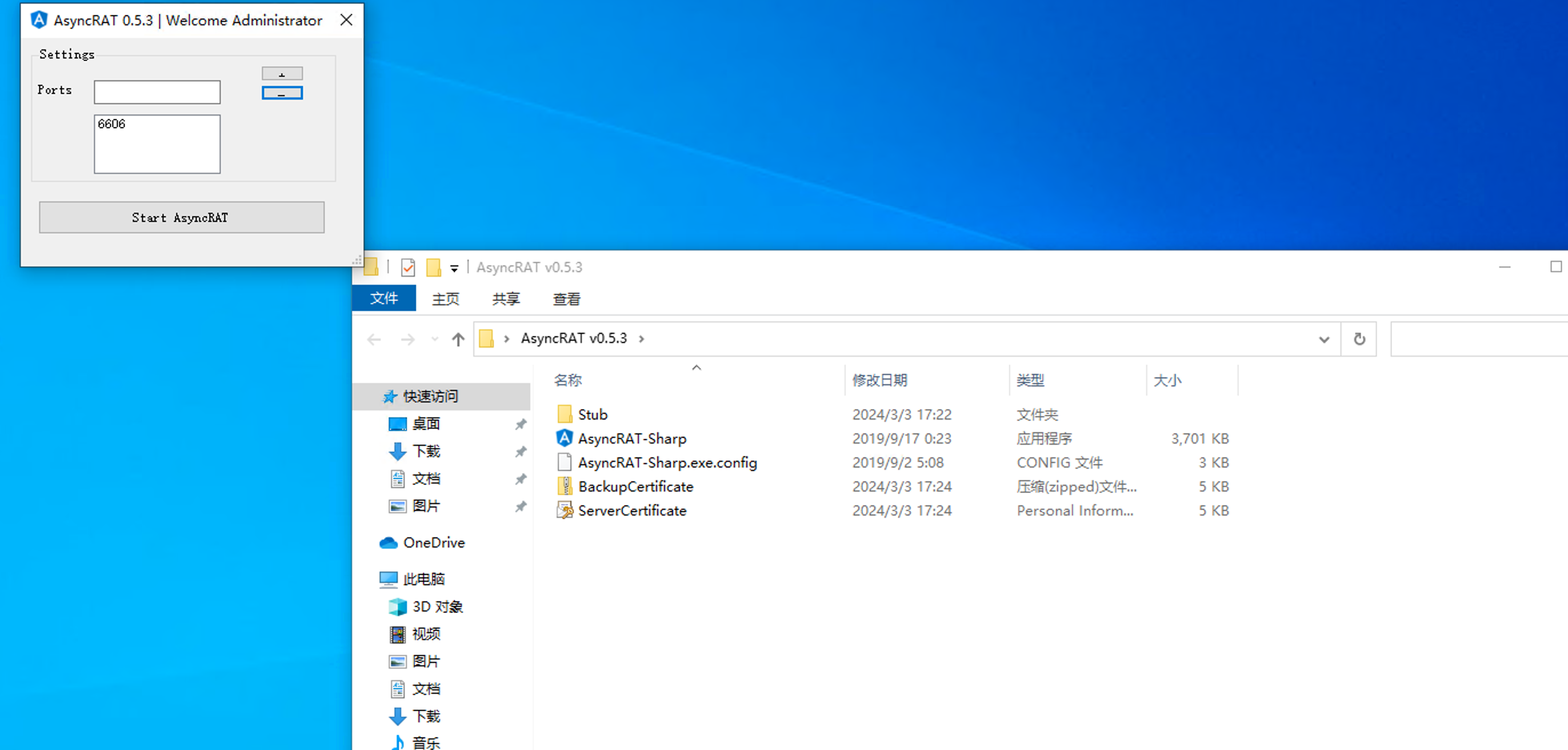Open pinned 下载 in Quick Access

point(426,451)
